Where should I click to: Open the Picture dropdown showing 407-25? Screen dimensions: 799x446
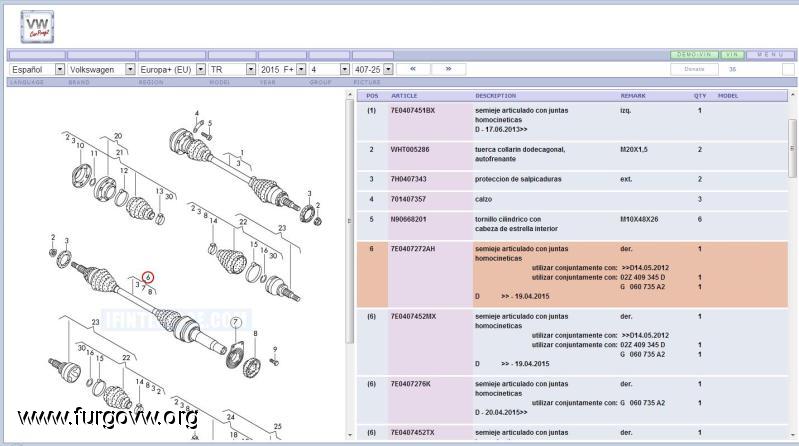click(x=373, y=69)
